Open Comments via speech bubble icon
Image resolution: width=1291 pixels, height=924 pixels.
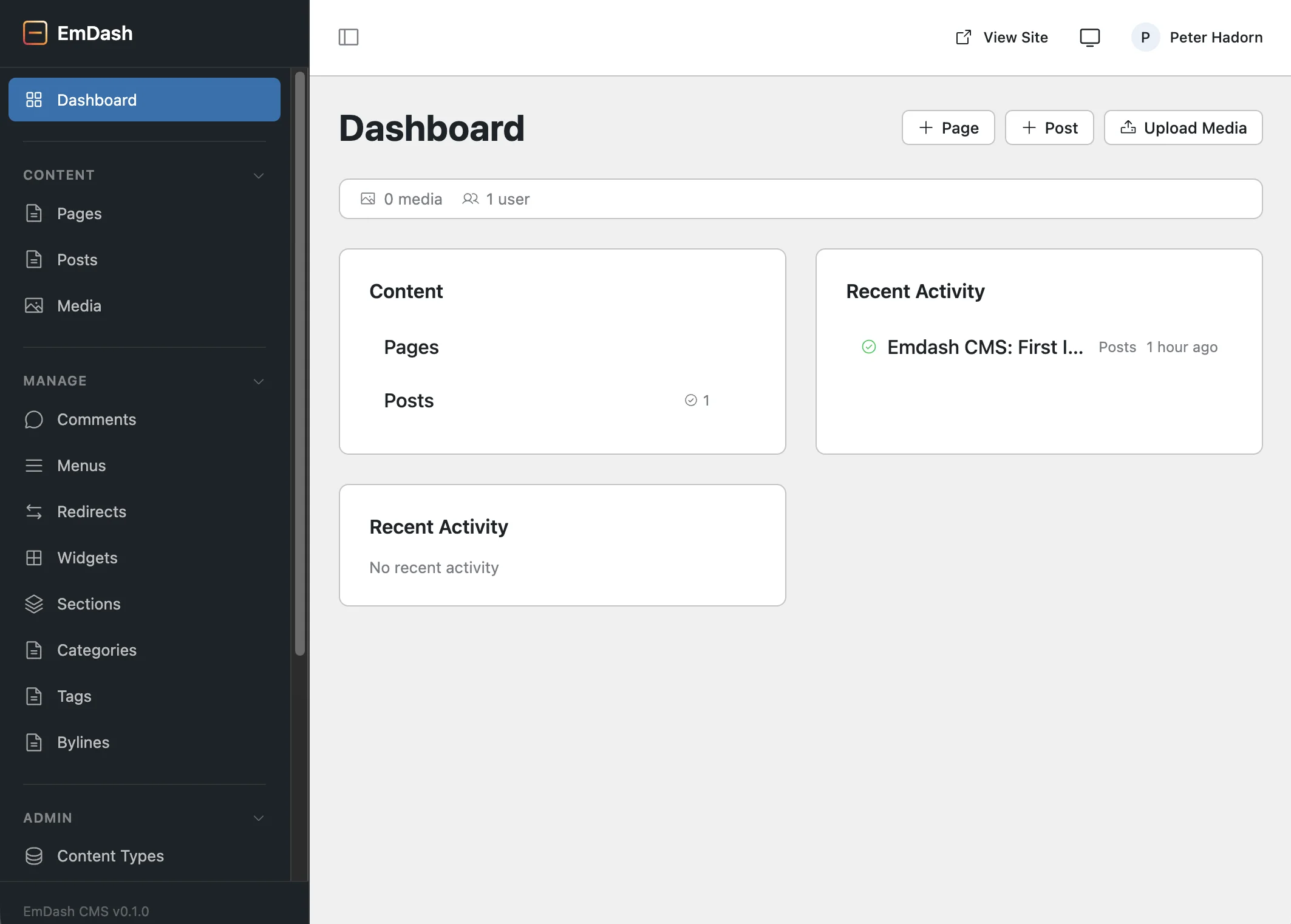tap(34, 420)
